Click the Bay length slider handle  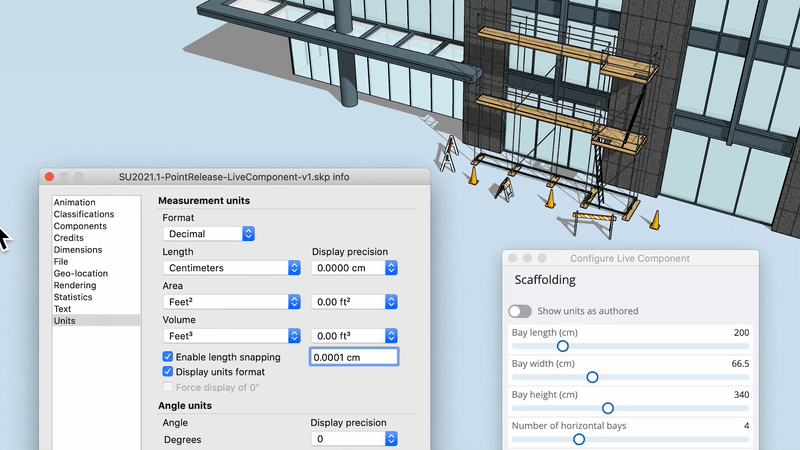[x=562, y=346]
